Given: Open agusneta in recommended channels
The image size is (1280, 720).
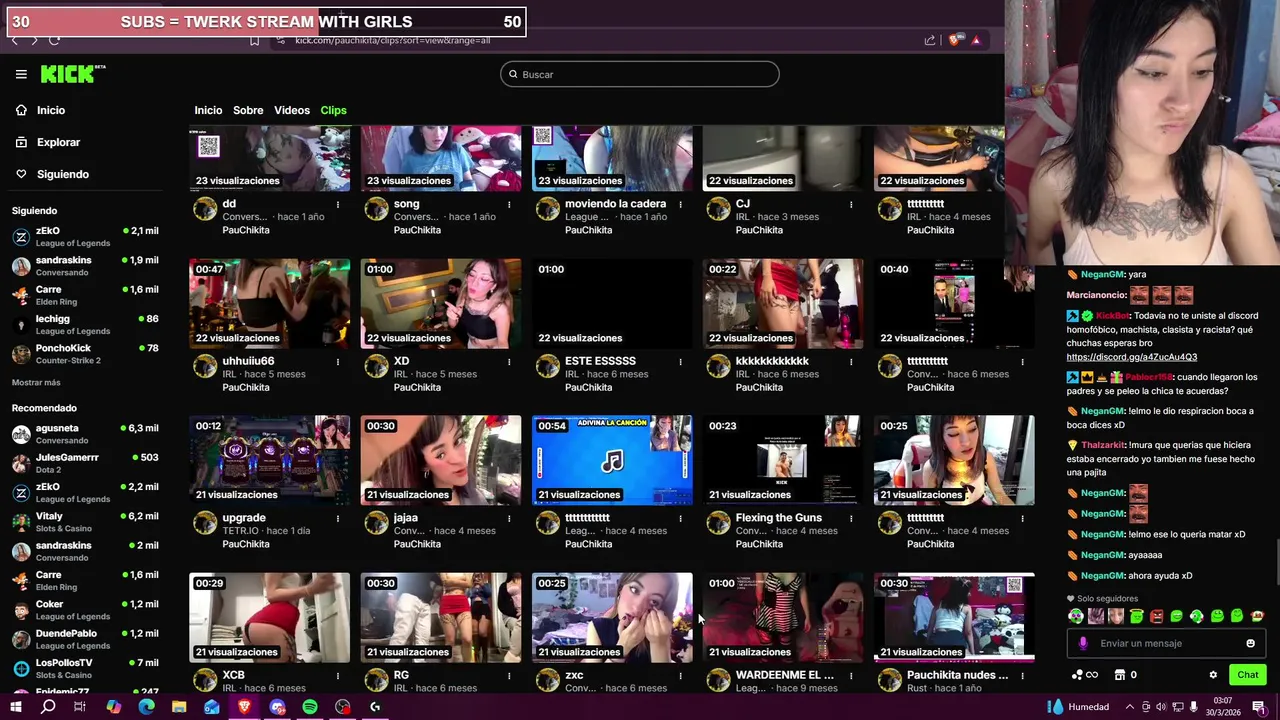Looking at the screenshot, I should [85, 434].
